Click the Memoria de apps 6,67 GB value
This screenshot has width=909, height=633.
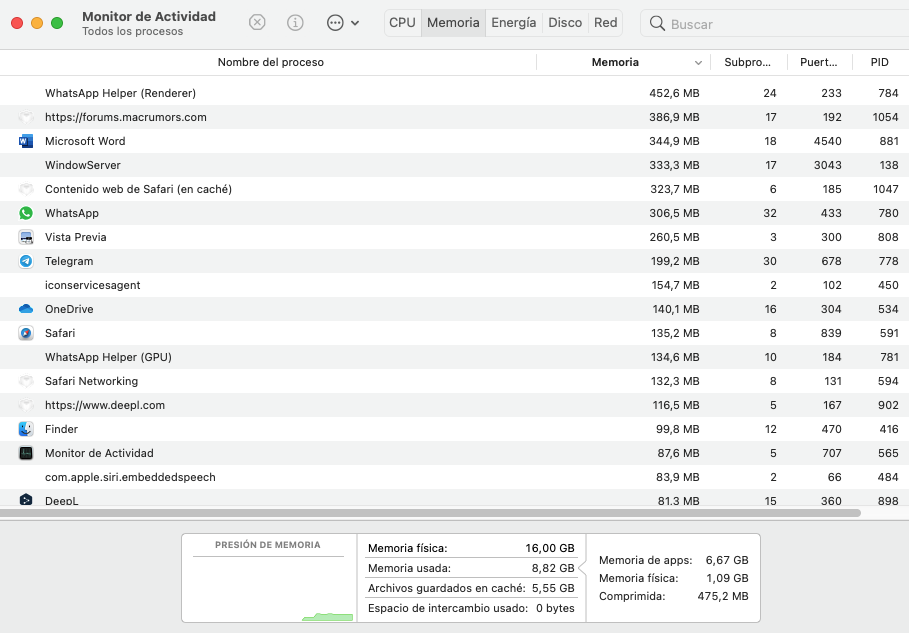[727, 560]
